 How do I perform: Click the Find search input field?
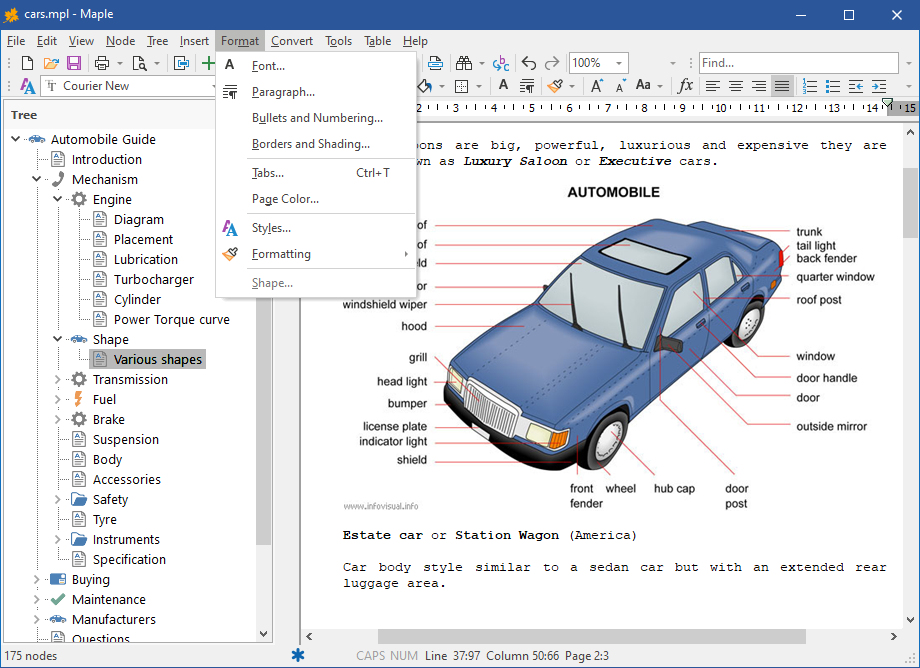799,63
